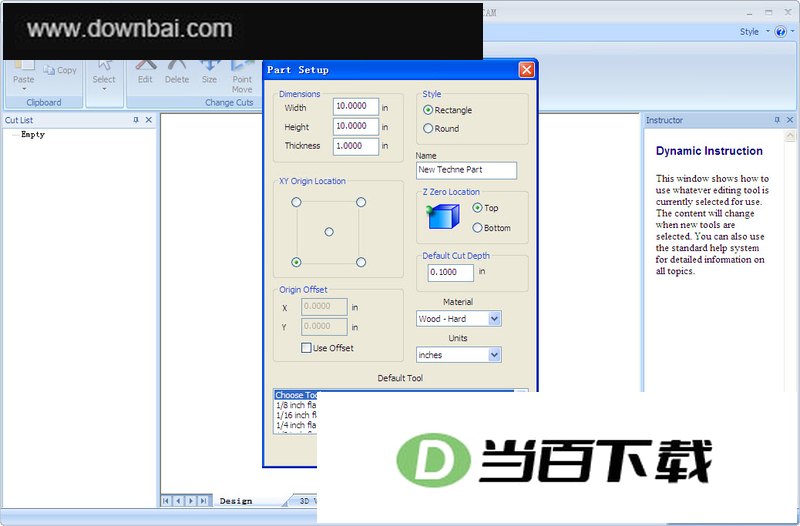Click the Z zero cube illustration
The height and width of the screenshot is (526, 800).
point(443,216)
